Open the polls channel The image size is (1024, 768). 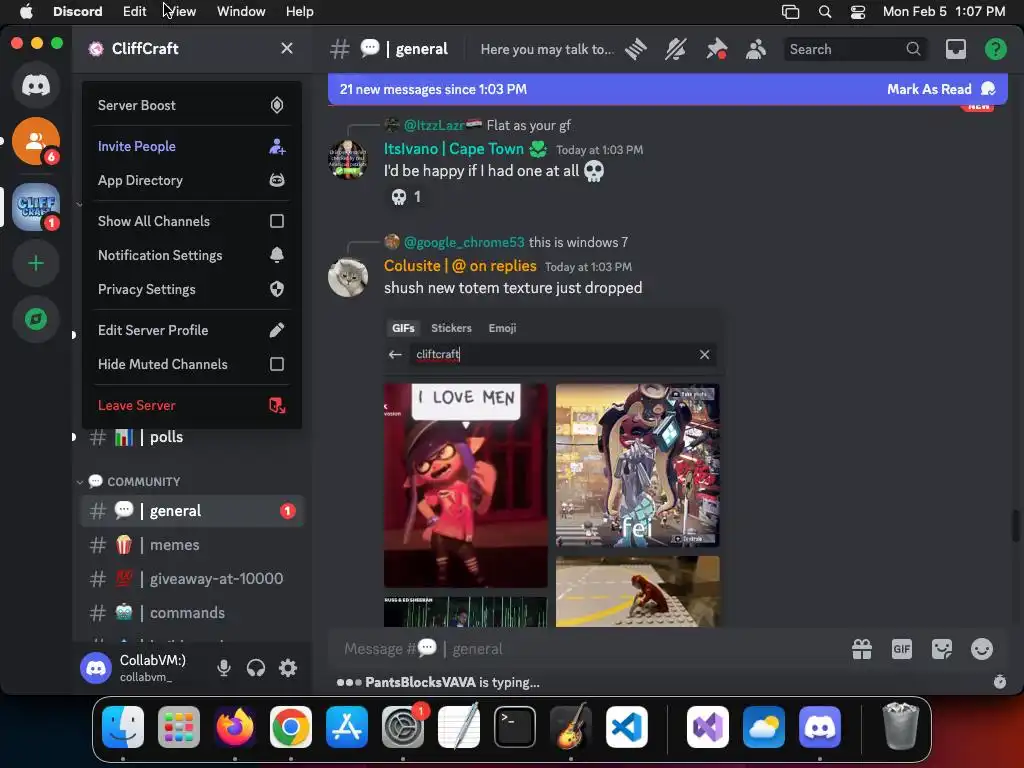(x=191, y=437)
